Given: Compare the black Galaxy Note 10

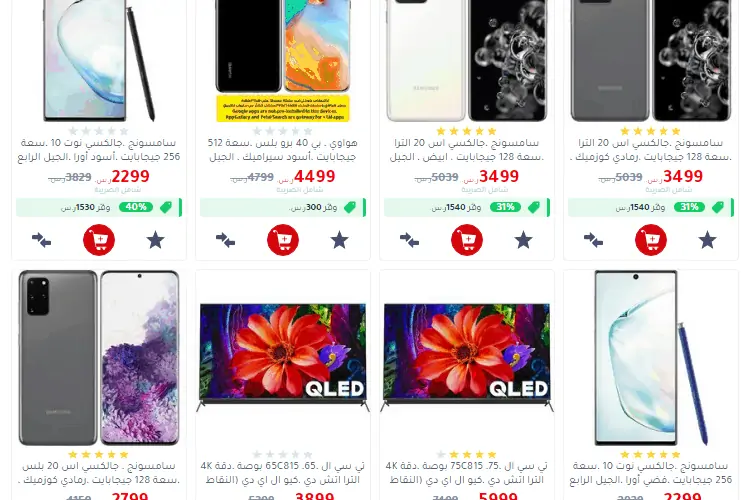Looking at the screenshot, I should [42, 240].
